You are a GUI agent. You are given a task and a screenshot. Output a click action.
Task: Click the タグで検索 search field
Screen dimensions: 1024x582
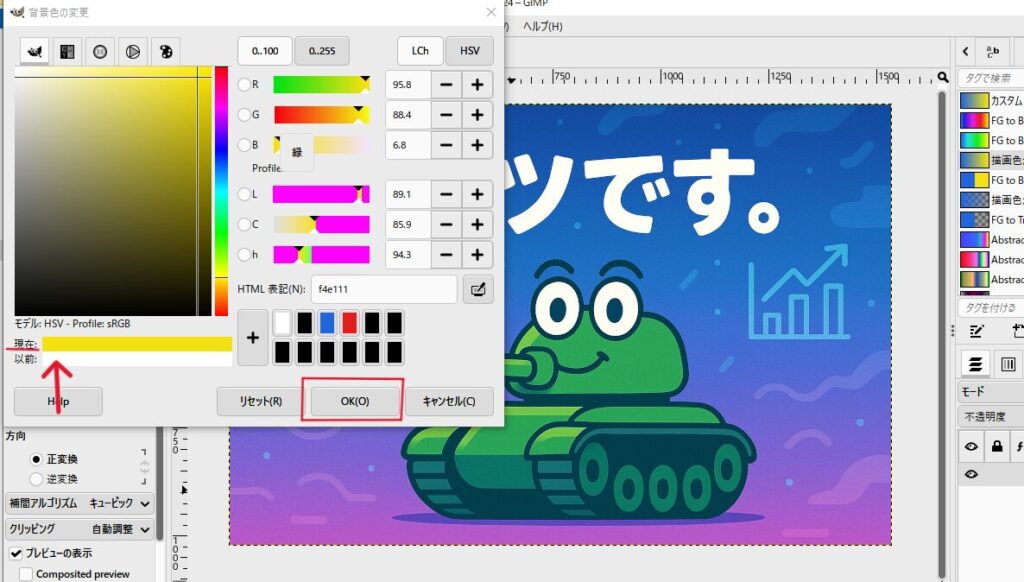coord(991,78)
